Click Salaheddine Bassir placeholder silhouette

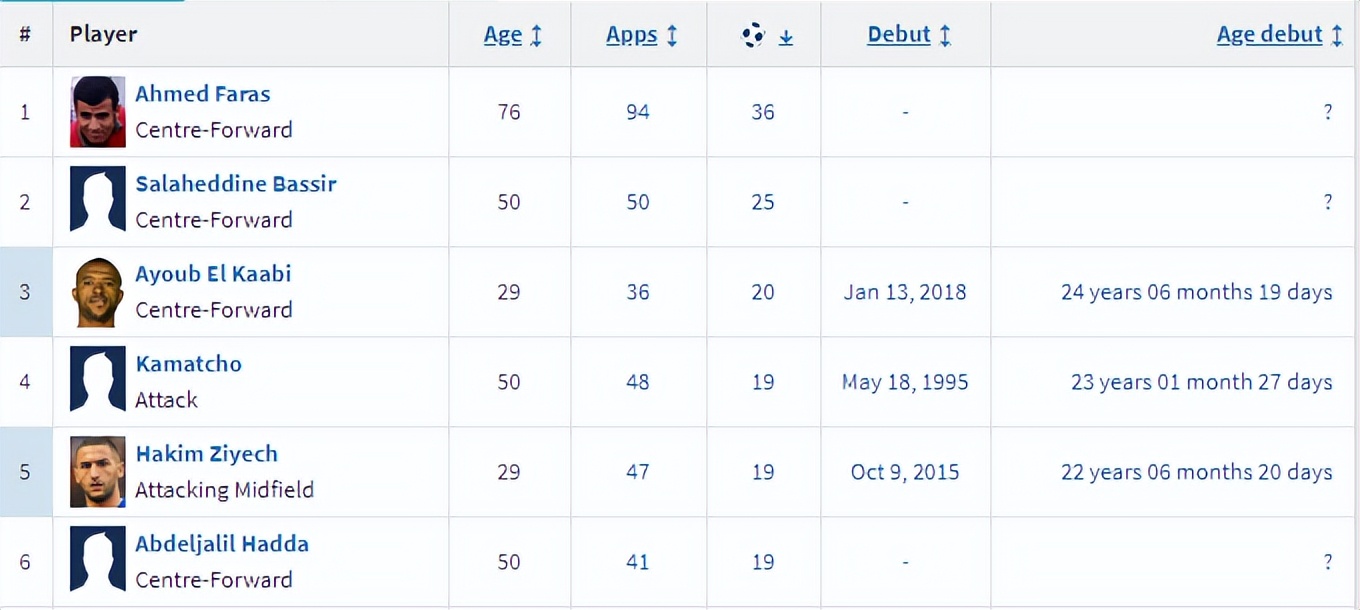click(x=98, y=200)
